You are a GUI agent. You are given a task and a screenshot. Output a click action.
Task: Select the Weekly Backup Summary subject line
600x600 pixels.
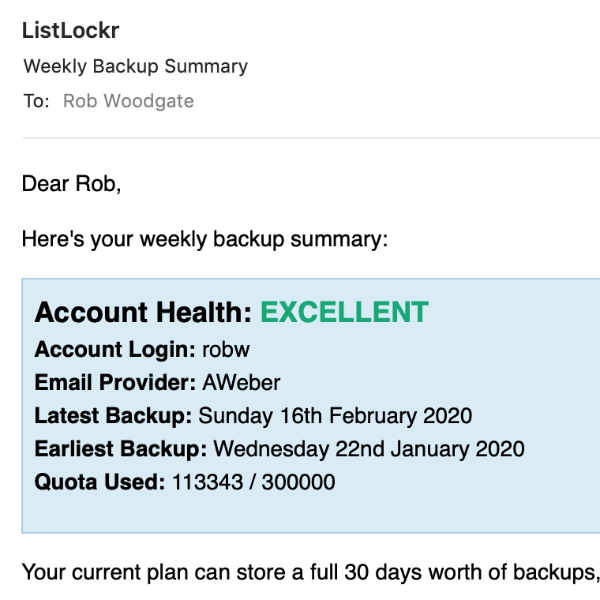pyautogui.click(x=135, y=67)
